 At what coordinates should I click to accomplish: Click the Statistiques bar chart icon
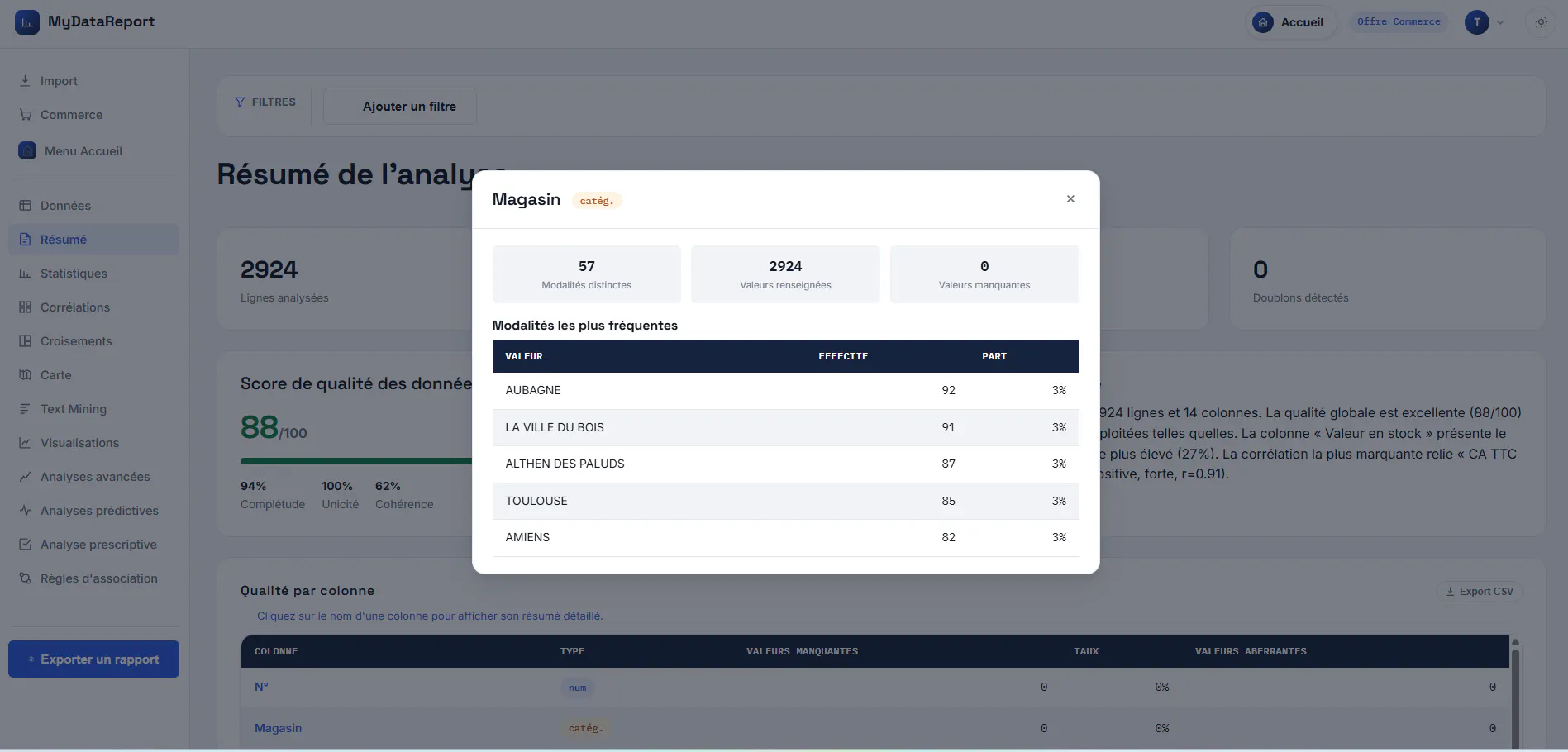pyautogui.click(x=25, y=274)
